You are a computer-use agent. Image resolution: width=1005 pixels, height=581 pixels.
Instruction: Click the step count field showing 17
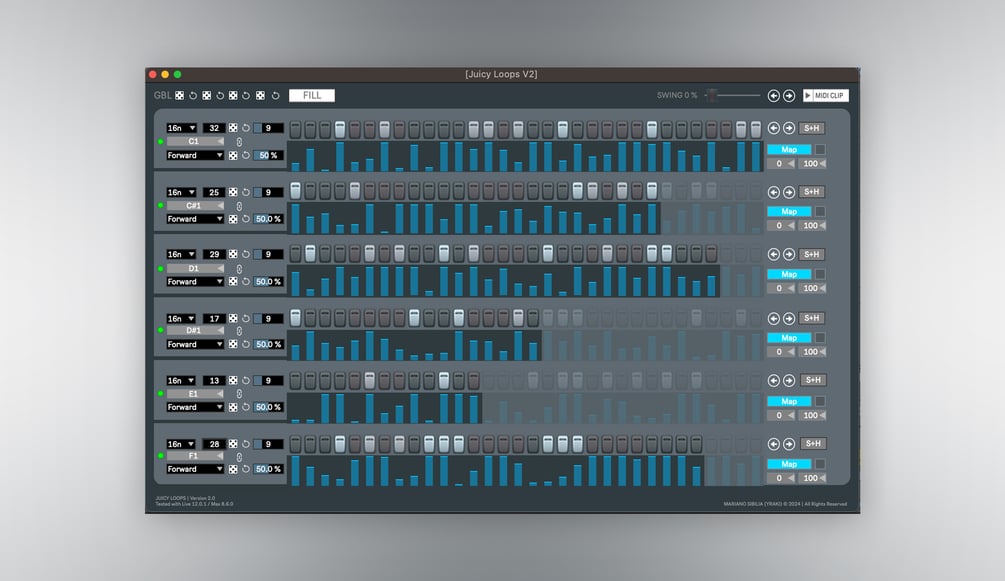coord(213,319)
